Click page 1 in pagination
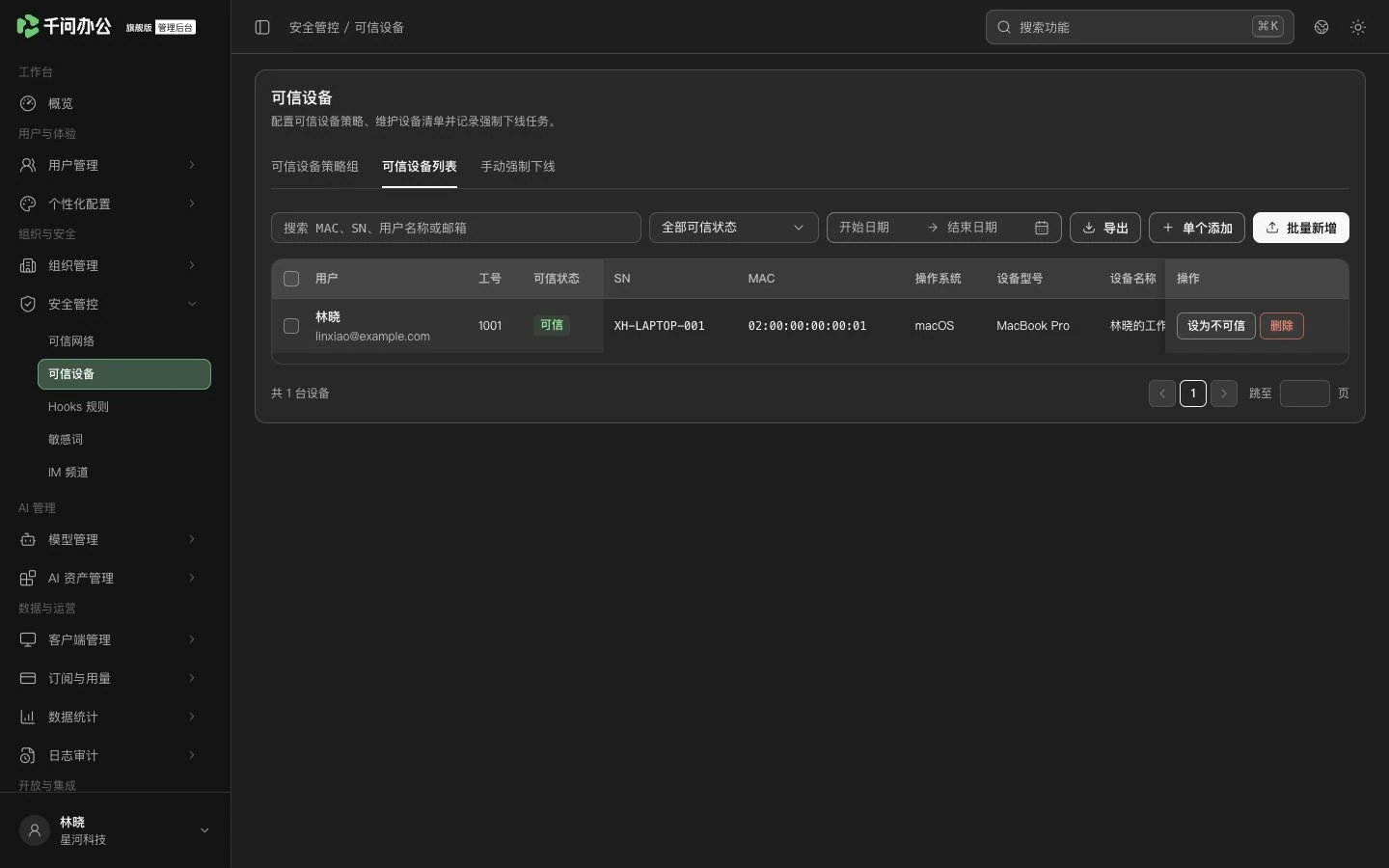 [x=1193, y=393]
